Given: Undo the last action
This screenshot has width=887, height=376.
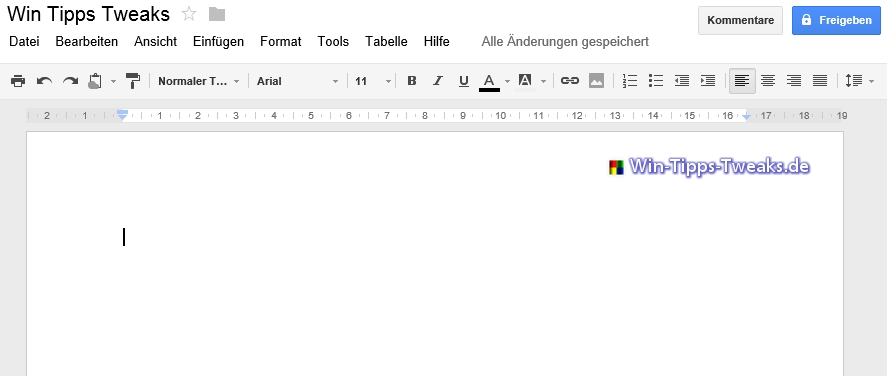Looking at the screenshot, I should click(44, 81).
